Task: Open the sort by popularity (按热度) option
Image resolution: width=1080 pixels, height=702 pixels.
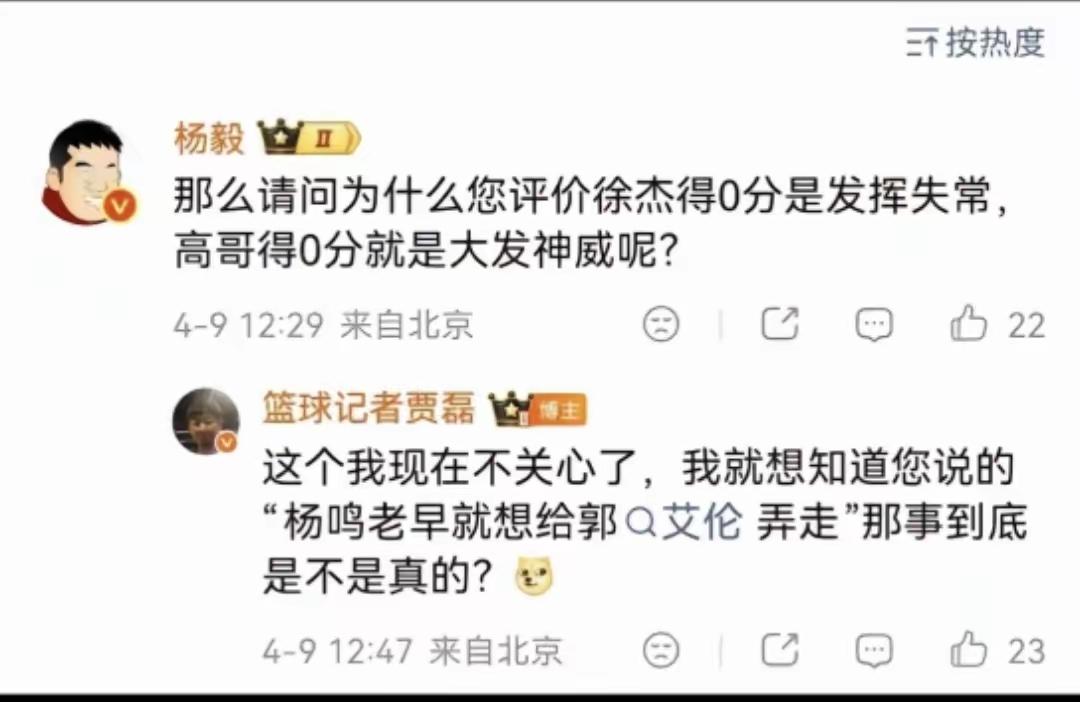Action: click(975, 43)
